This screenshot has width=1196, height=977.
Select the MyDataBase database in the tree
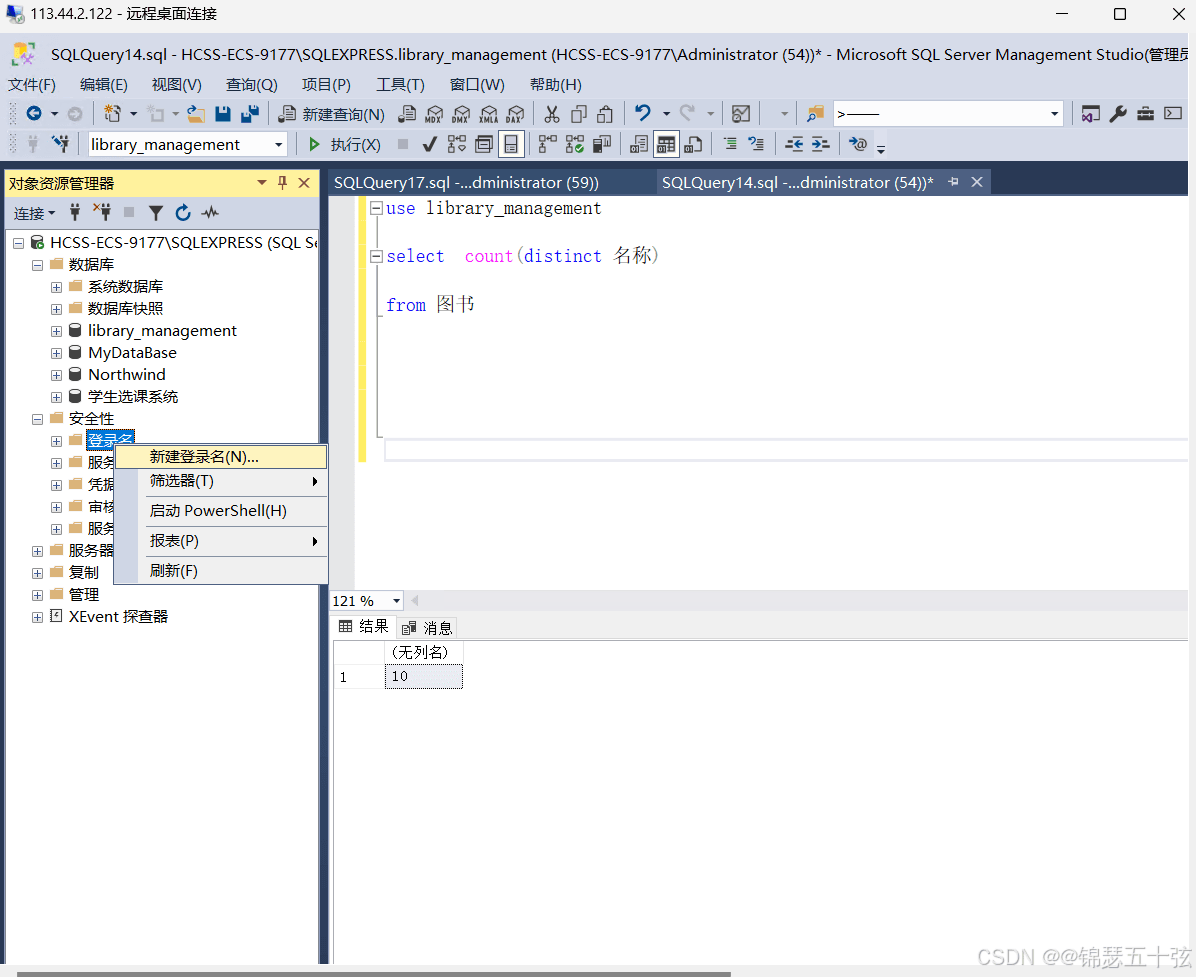[x=132, y=353]
